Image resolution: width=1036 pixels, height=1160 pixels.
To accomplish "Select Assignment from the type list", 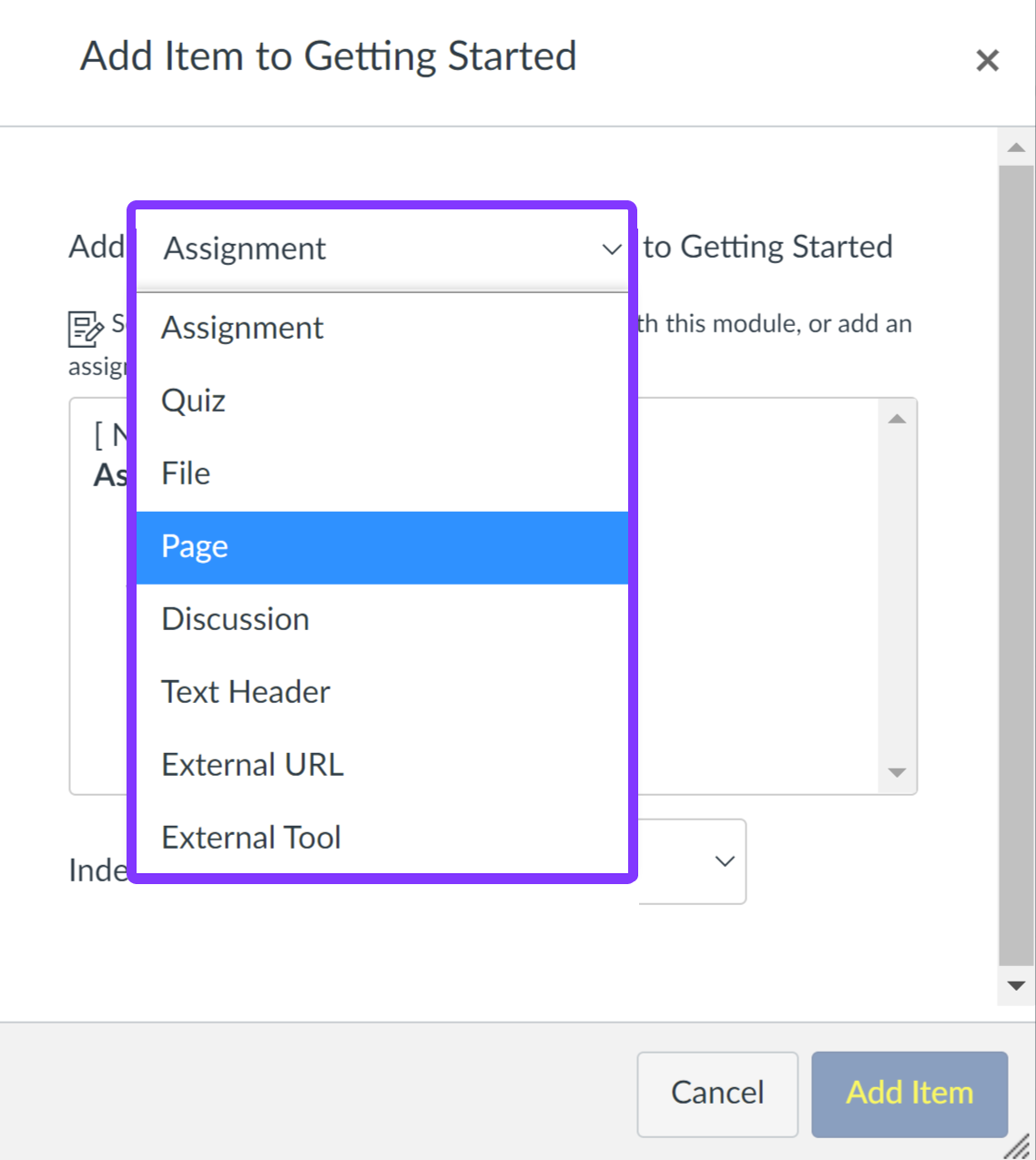I will 242,328.
